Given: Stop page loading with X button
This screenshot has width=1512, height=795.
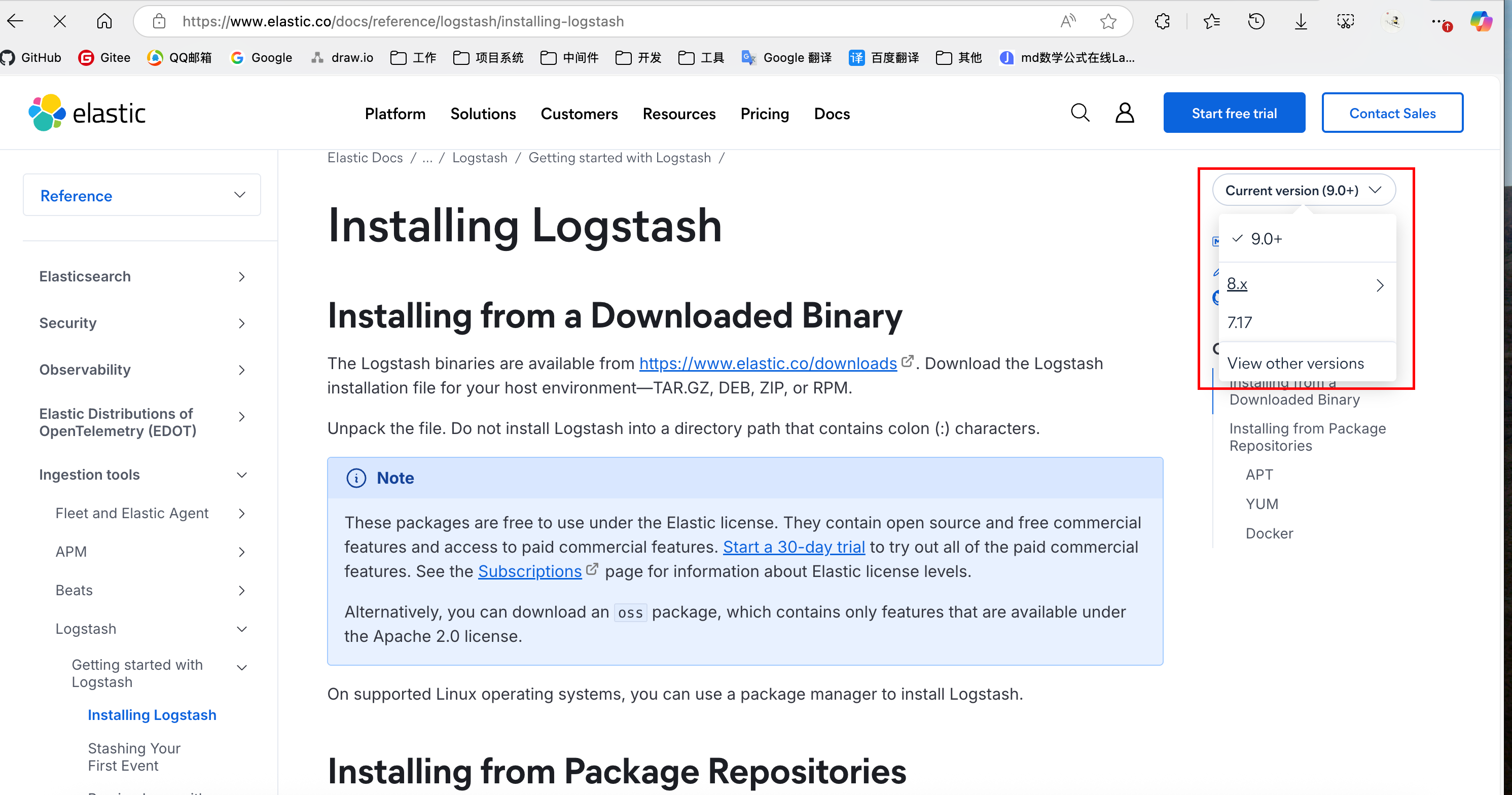Looking at the screenshot, I should pyautogui.click(x=59, y=22).
